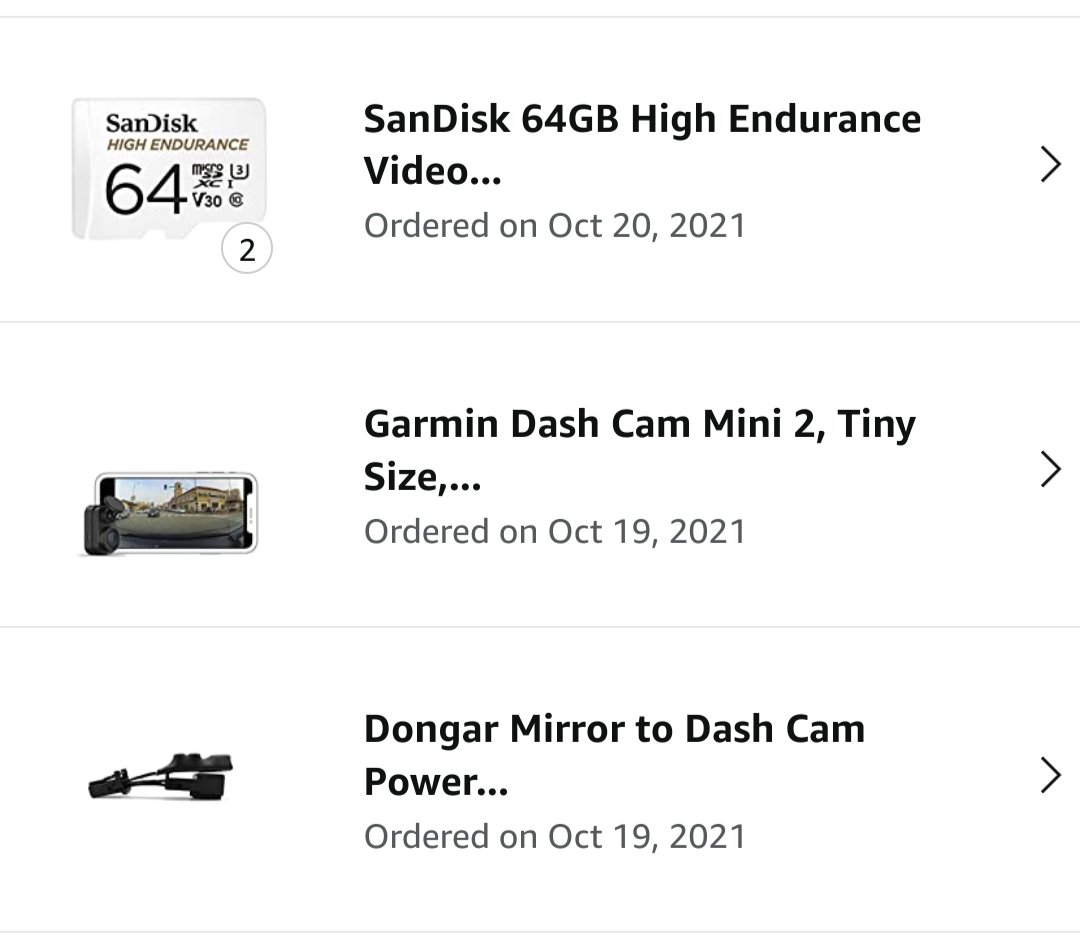Click the V30 speed class mark
1080x951 pixels.
[207, 200]
